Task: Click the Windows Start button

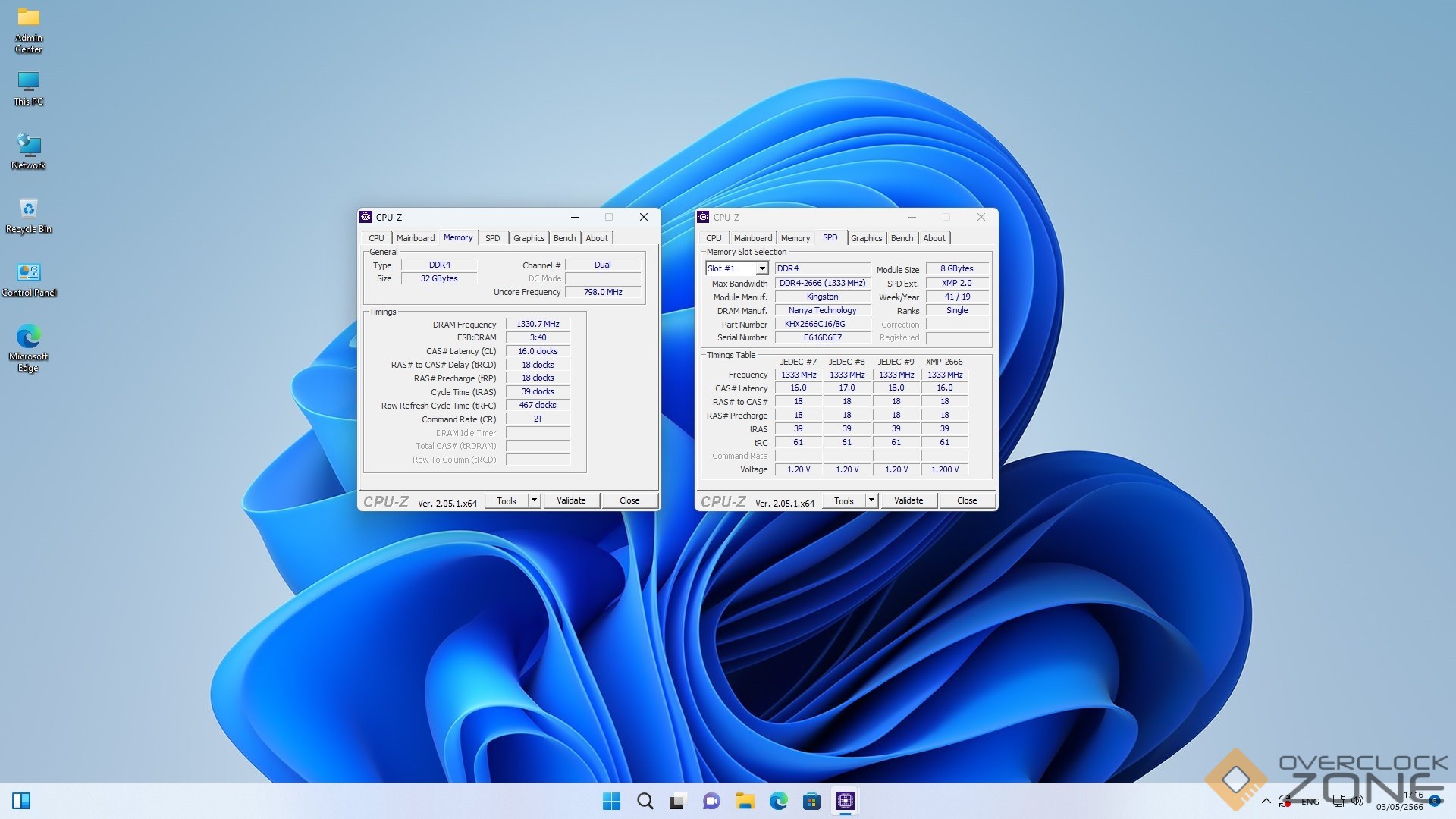Action: click(x=611, y=801)
